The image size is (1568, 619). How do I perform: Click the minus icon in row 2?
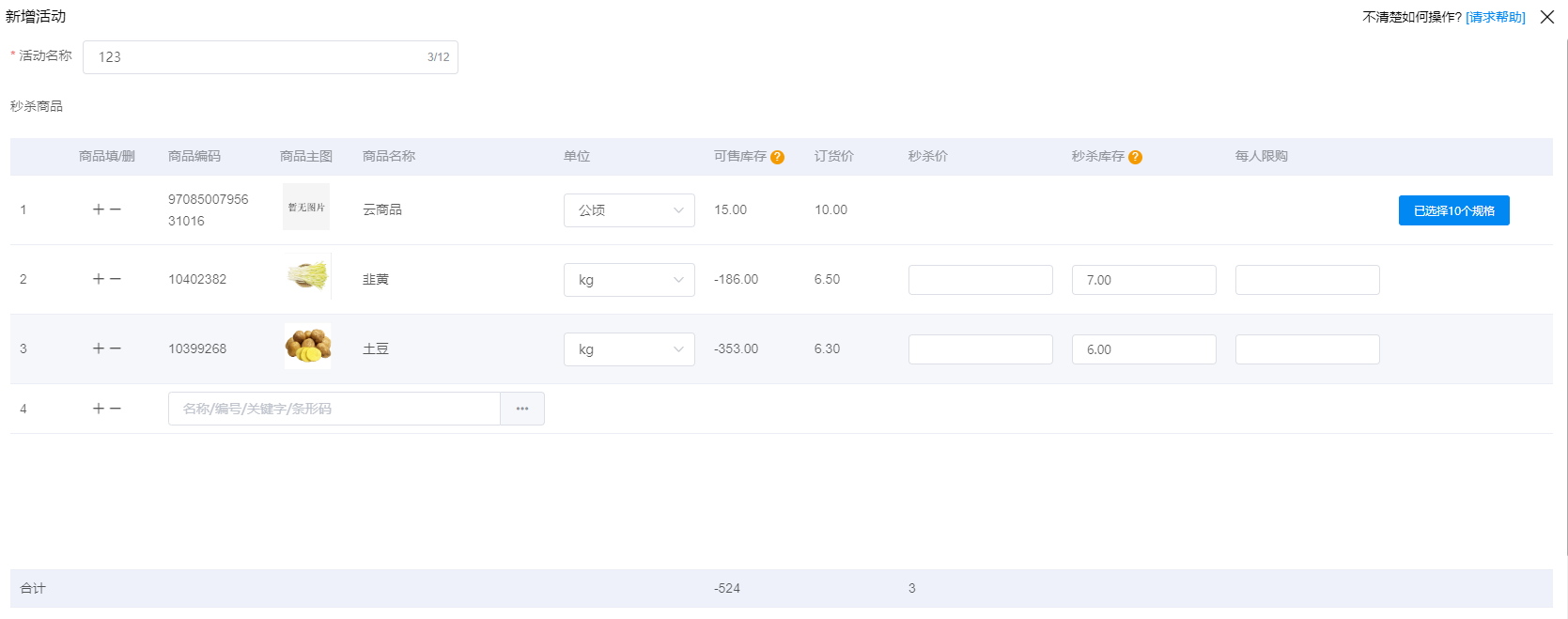pyautogui.click(x=116, y=279)
